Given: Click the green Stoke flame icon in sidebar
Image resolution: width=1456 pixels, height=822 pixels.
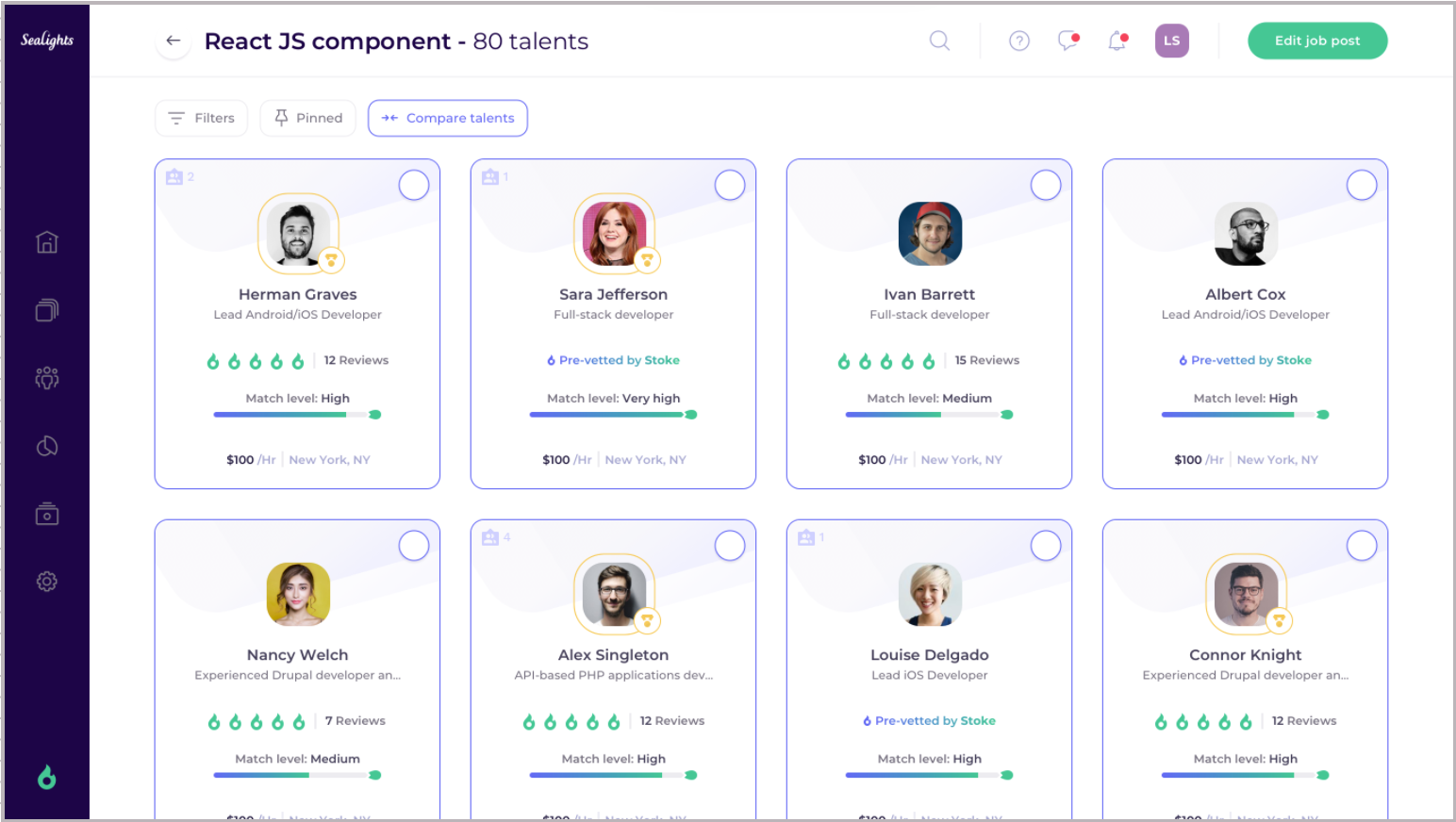Looking at the screenshot, I should [47, 778].
